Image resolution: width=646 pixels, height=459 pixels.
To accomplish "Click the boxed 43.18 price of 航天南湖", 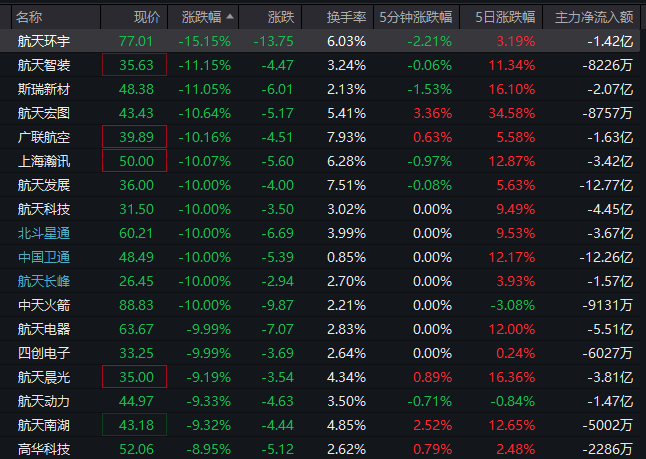I will (x=134, y=425).
